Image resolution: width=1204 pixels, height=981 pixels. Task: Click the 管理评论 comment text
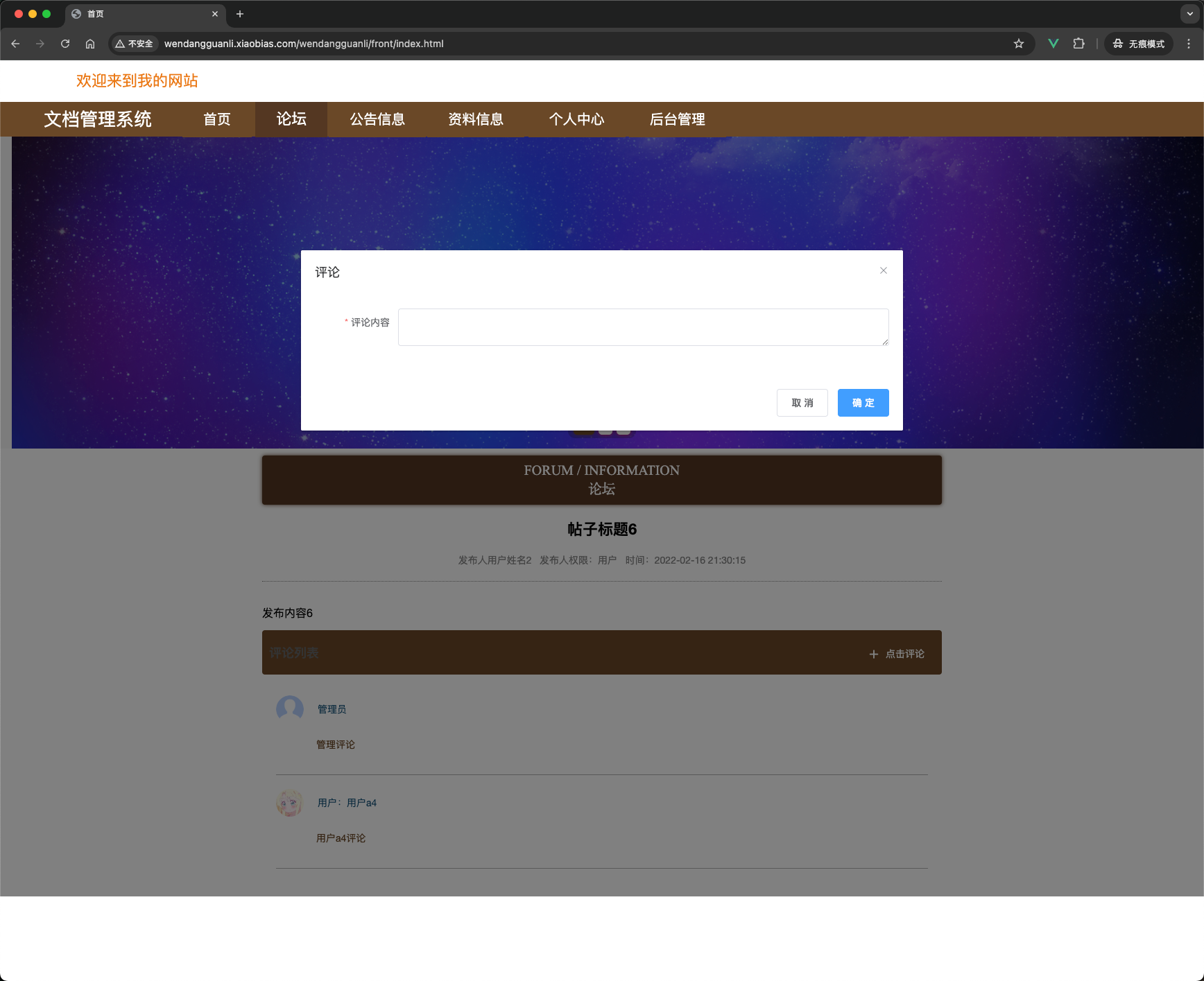336,745
